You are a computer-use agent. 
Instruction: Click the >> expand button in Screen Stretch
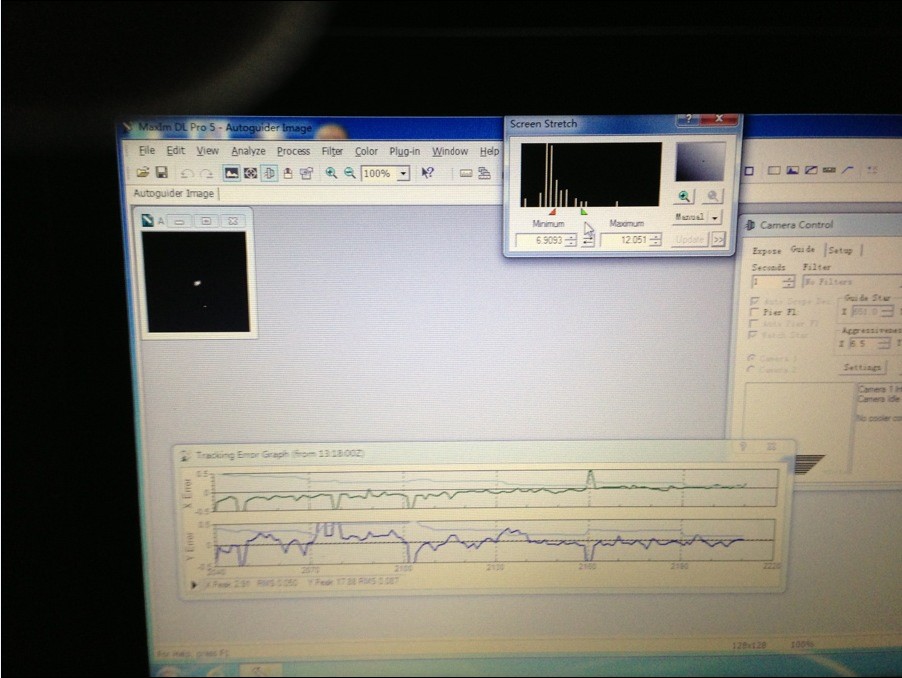(718, 240)
